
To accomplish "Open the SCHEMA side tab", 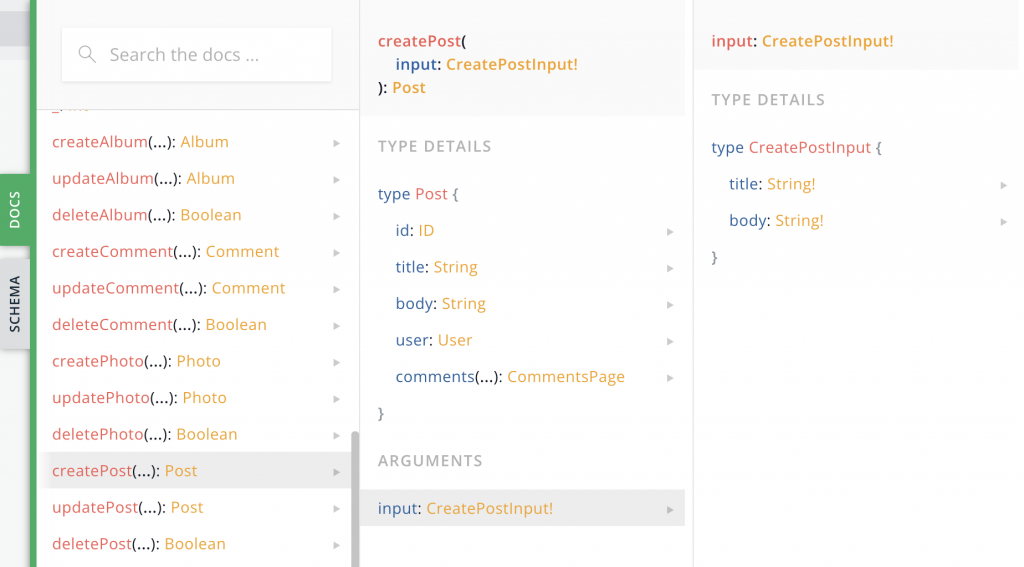I will coord(15,303).
